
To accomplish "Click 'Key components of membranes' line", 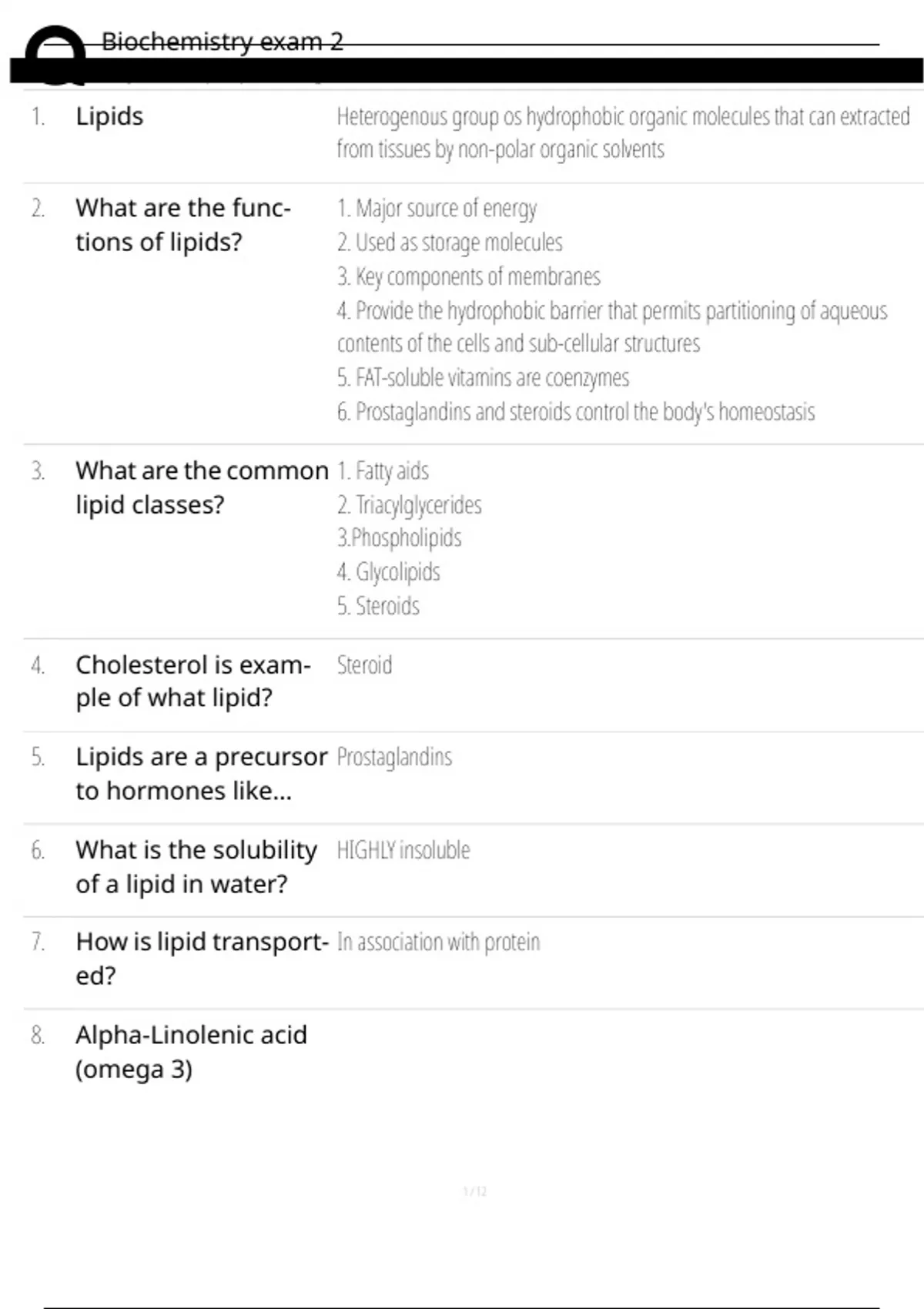I will 468,276.
